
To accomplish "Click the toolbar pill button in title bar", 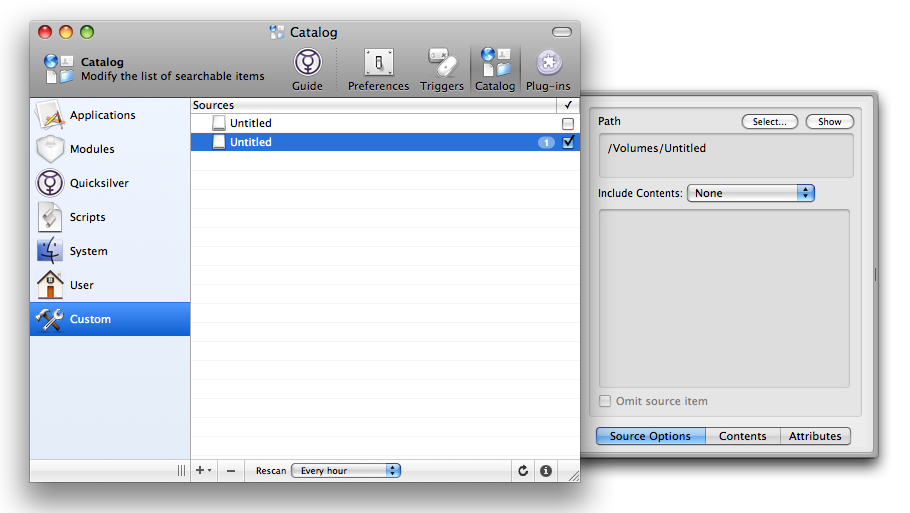I will point(562,32).
